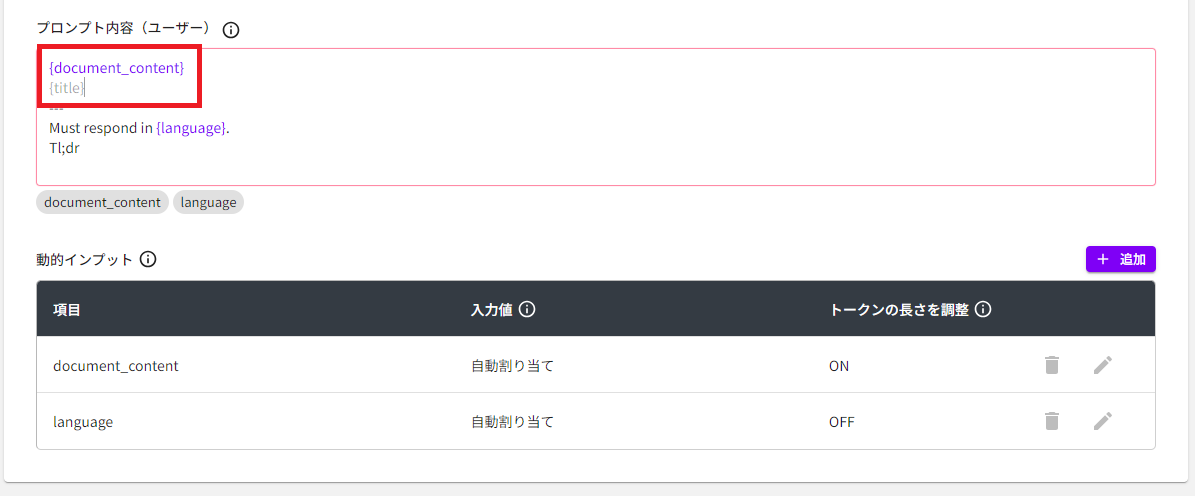Click the {title} placeholder text

[x=66, y=88]
